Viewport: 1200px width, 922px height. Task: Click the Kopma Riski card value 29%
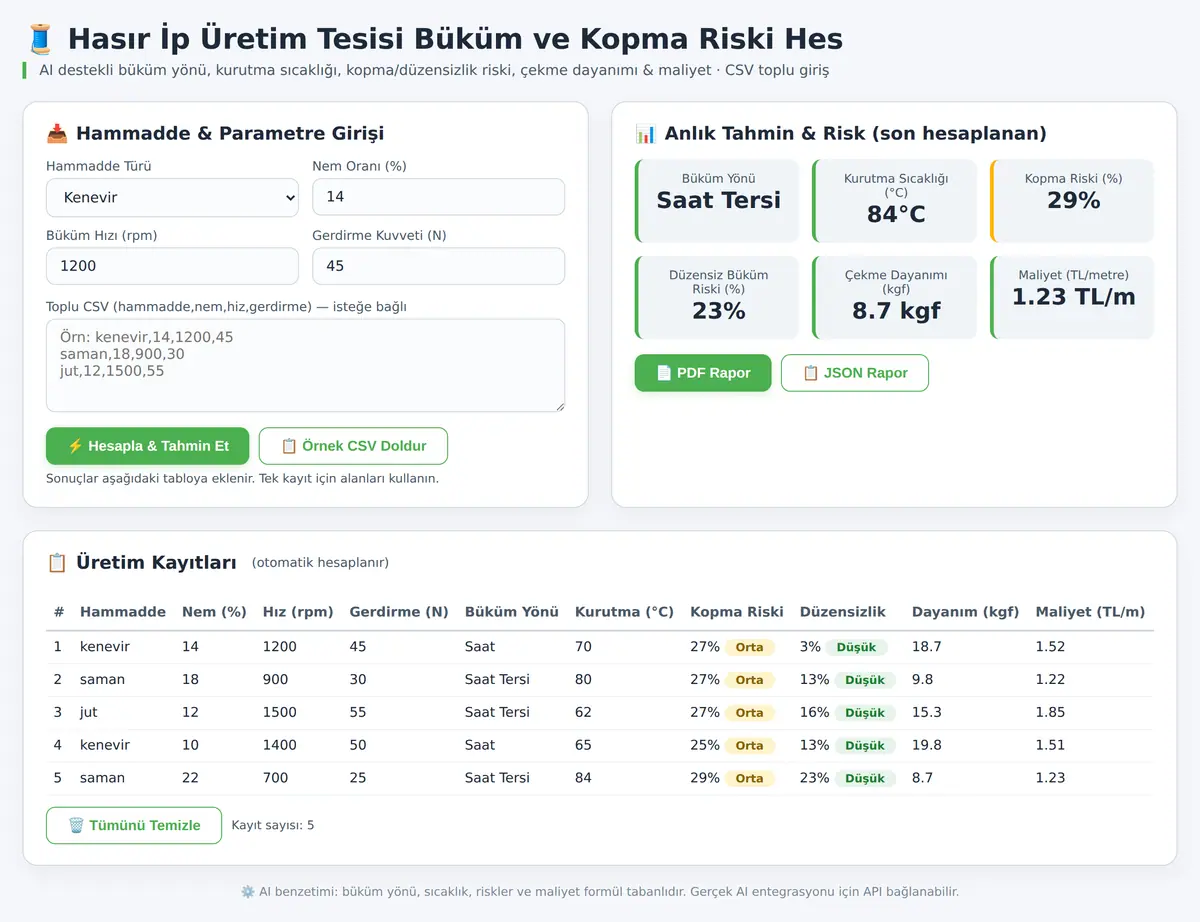click(1073, 200)
